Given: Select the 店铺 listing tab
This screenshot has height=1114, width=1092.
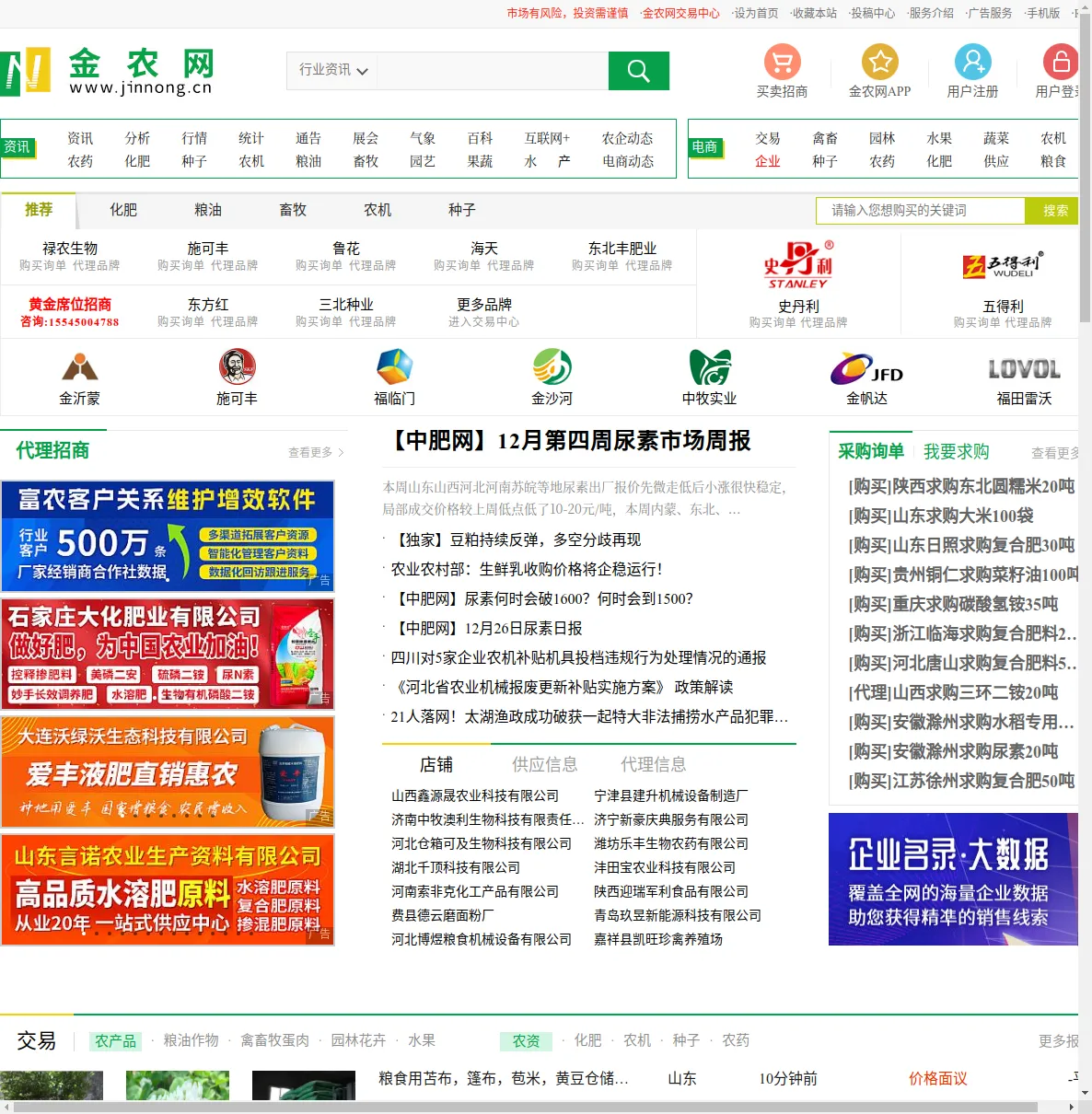Looking at the screenshot, I should (x=436, y=764).
